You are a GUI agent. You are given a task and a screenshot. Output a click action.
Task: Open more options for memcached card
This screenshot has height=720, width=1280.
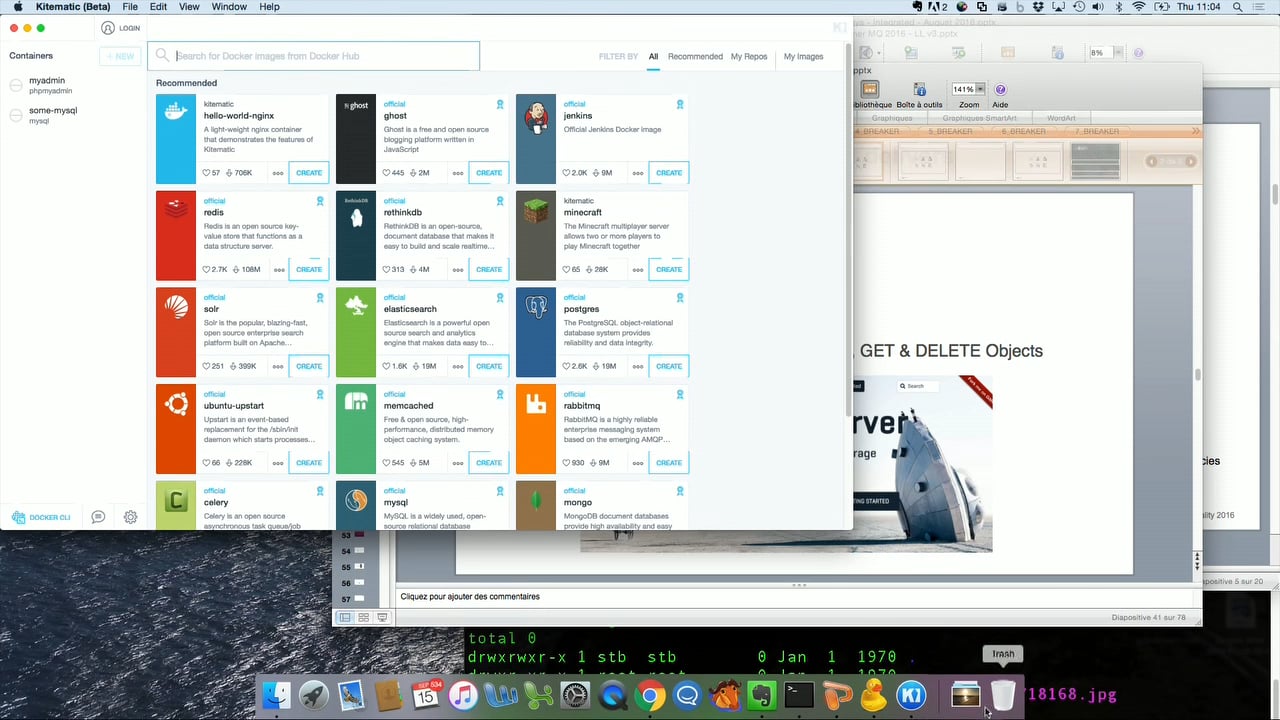pos(458,463)
